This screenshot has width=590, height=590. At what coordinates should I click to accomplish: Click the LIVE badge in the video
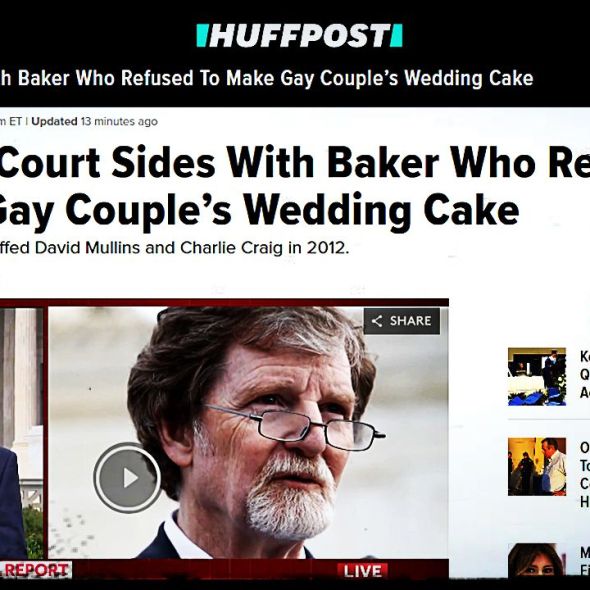[363, 571]
